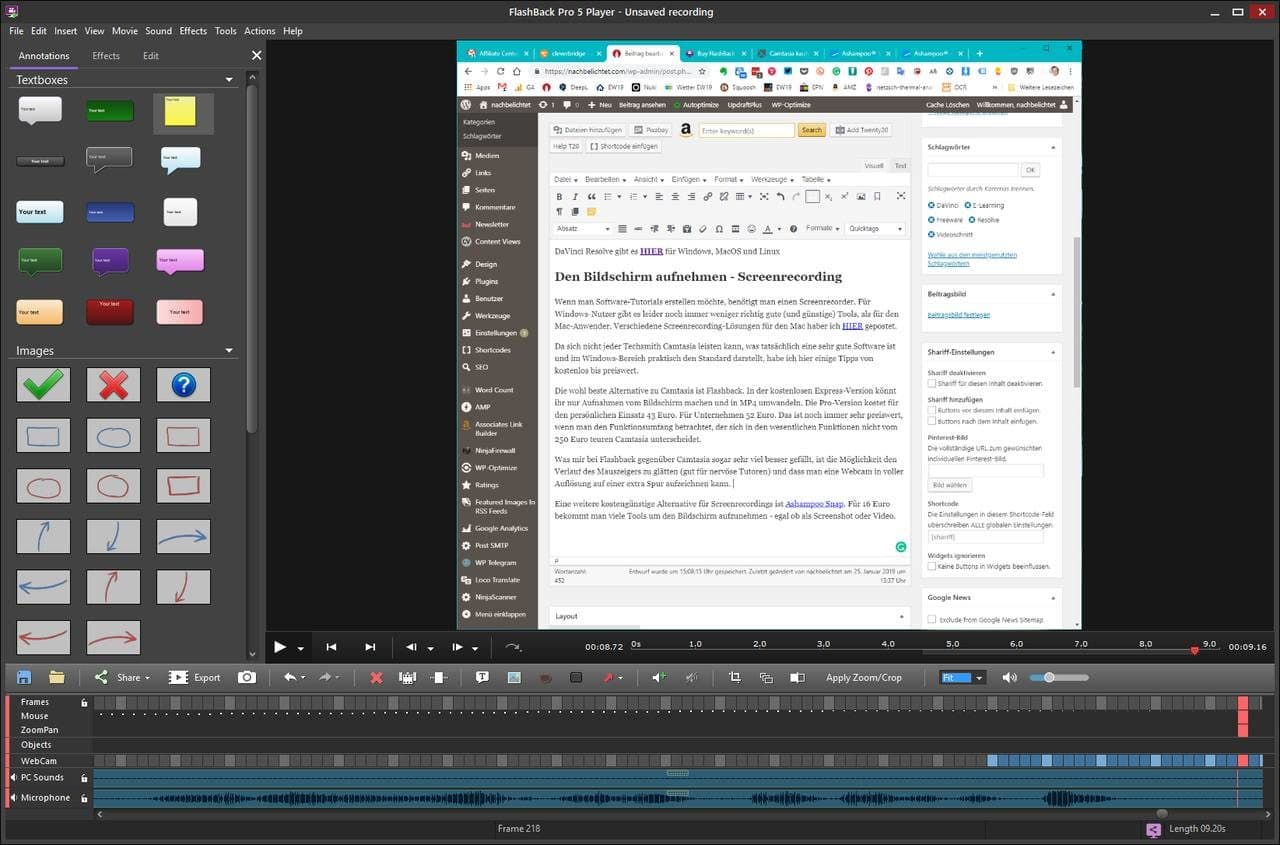The width and height of the screenshot is (1280, 845).
Task: Mute the PC Sounds track speaker
Action: point(12,777)
